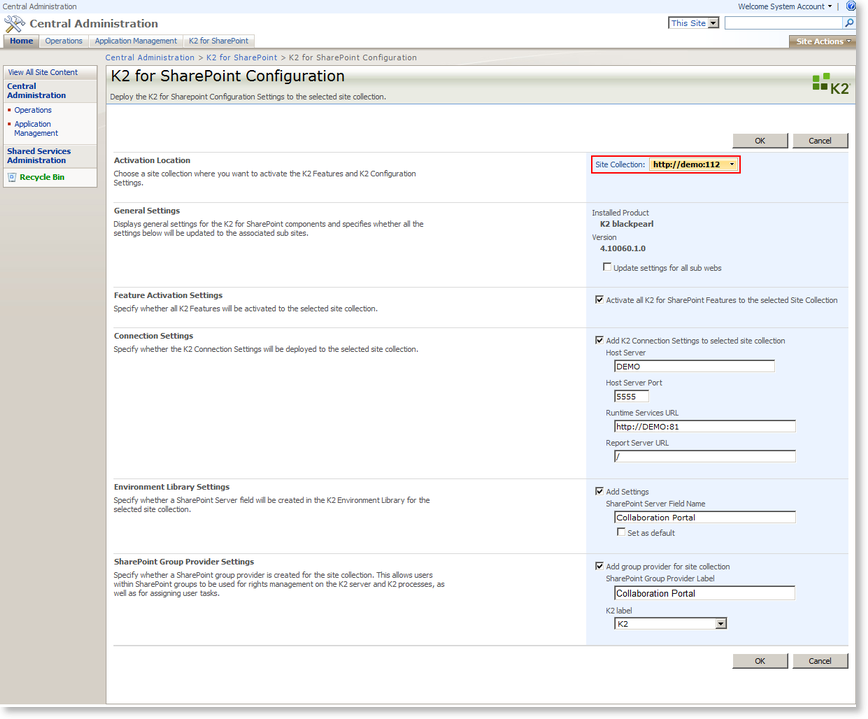868x719 pixels.
Task: Click the K2 for SharePoint Configuration page title
Action: pos(228,76)
